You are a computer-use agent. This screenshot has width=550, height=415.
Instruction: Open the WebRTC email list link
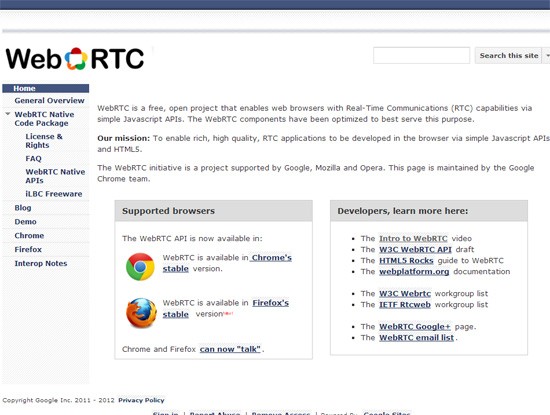click(416, 337)
